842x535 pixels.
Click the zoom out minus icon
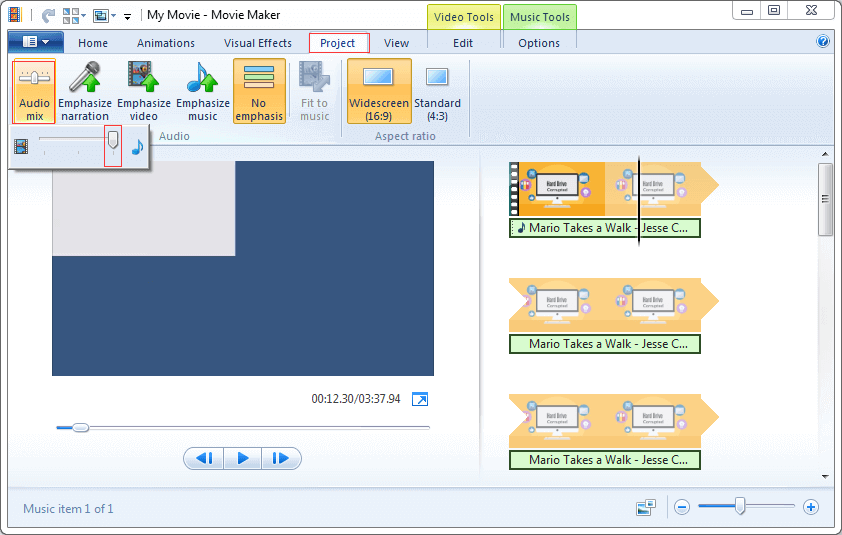click(682, 507)
